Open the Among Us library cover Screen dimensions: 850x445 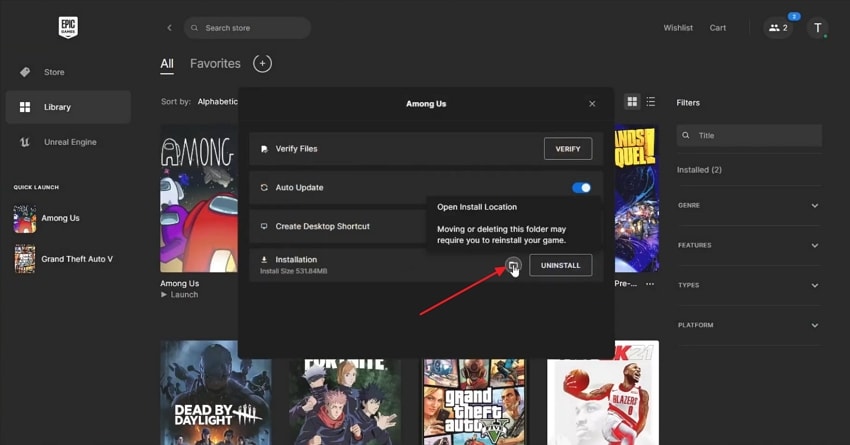[199, 198]
